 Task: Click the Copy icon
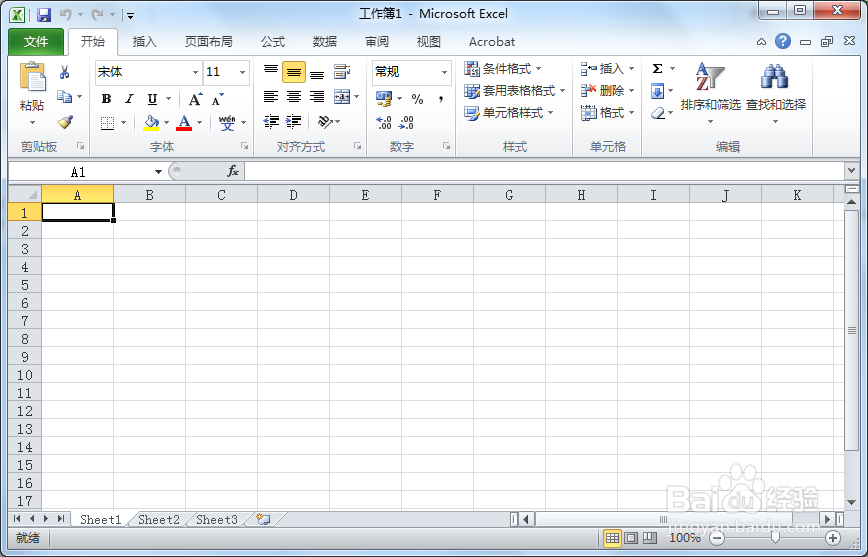pyautogui.click(x=64, y=97)
